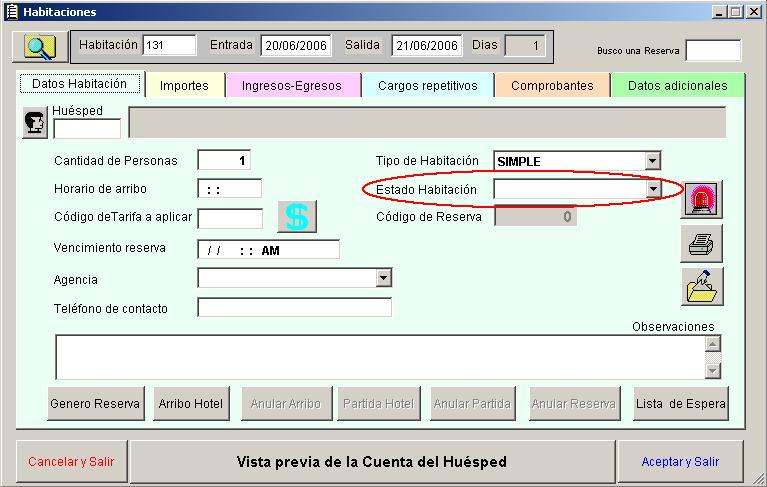
Task: Expand the Tipo de Habitación dropdown
Action: coord(652,161)
